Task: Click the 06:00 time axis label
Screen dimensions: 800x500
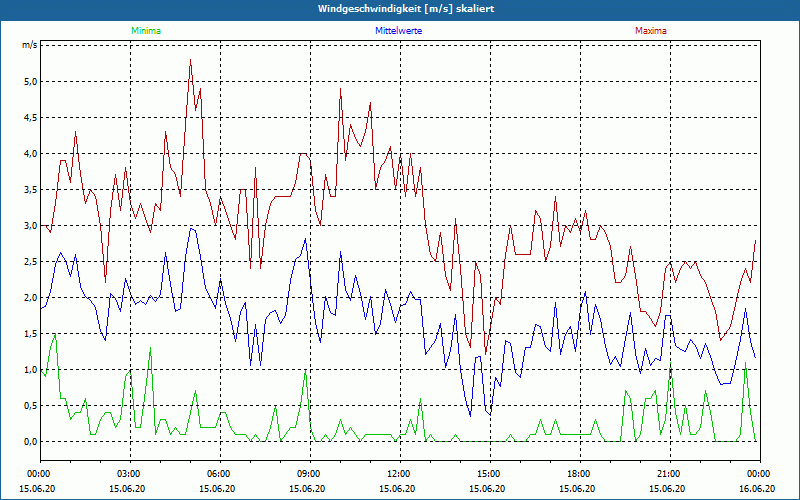Action: [x=220, y=474]
